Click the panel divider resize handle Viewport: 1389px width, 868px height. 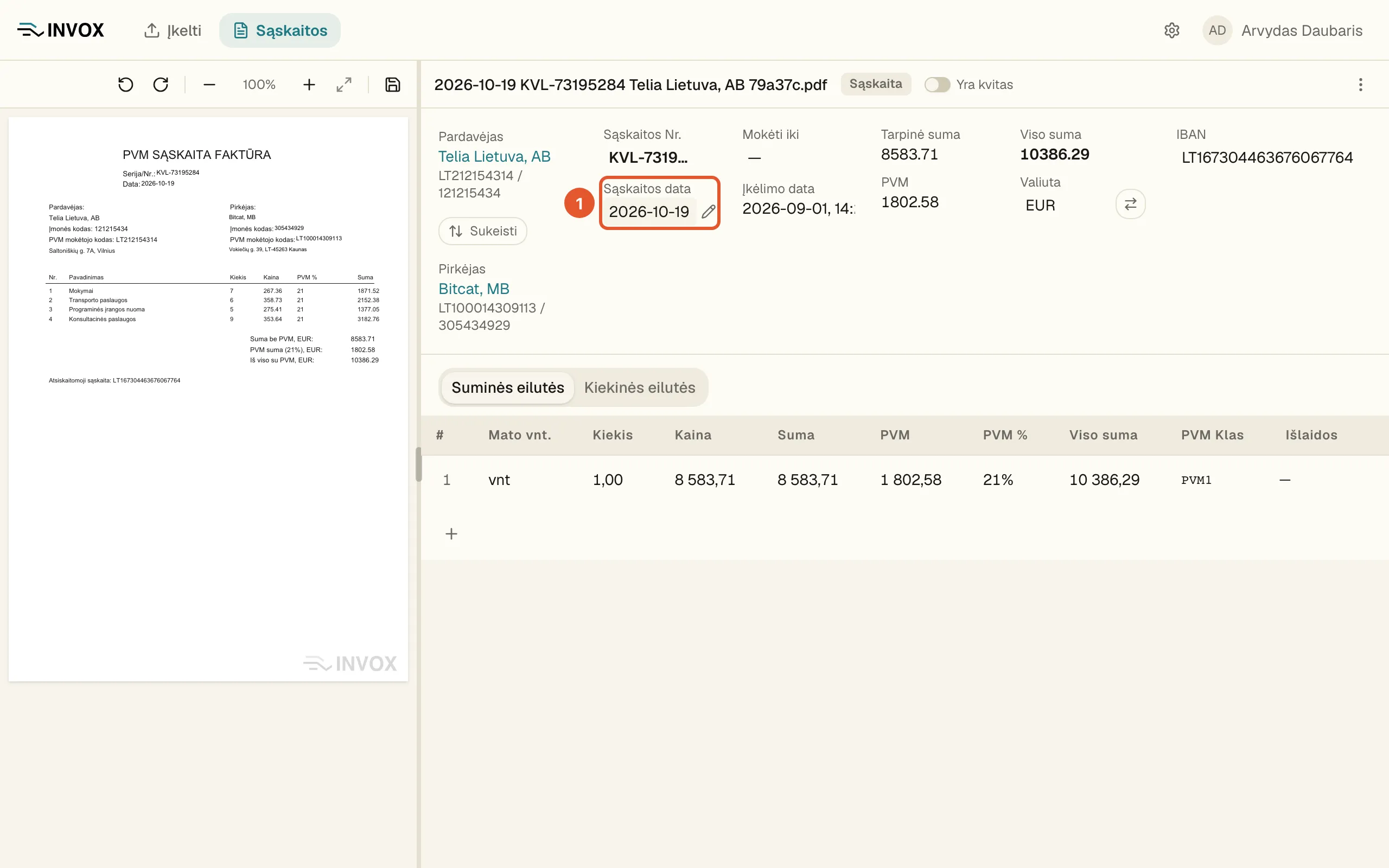point(418,464)
